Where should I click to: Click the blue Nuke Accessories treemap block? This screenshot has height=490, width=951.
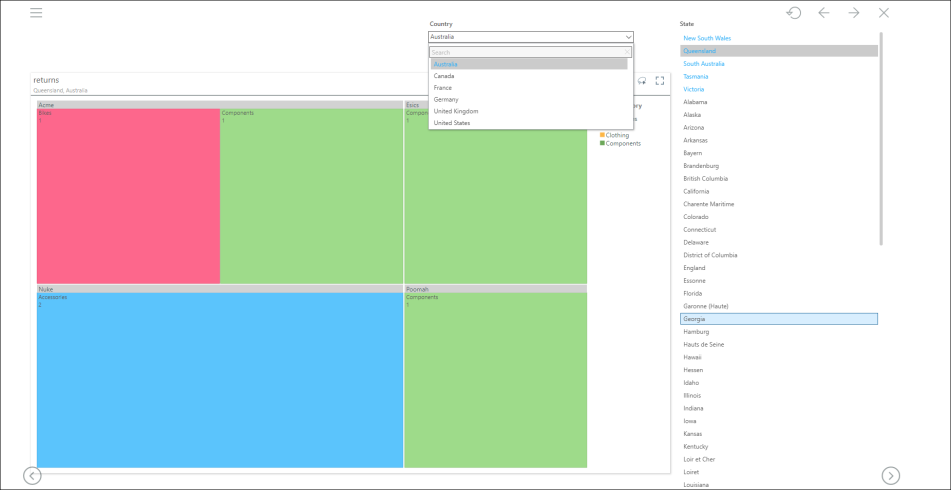[220, 380]
